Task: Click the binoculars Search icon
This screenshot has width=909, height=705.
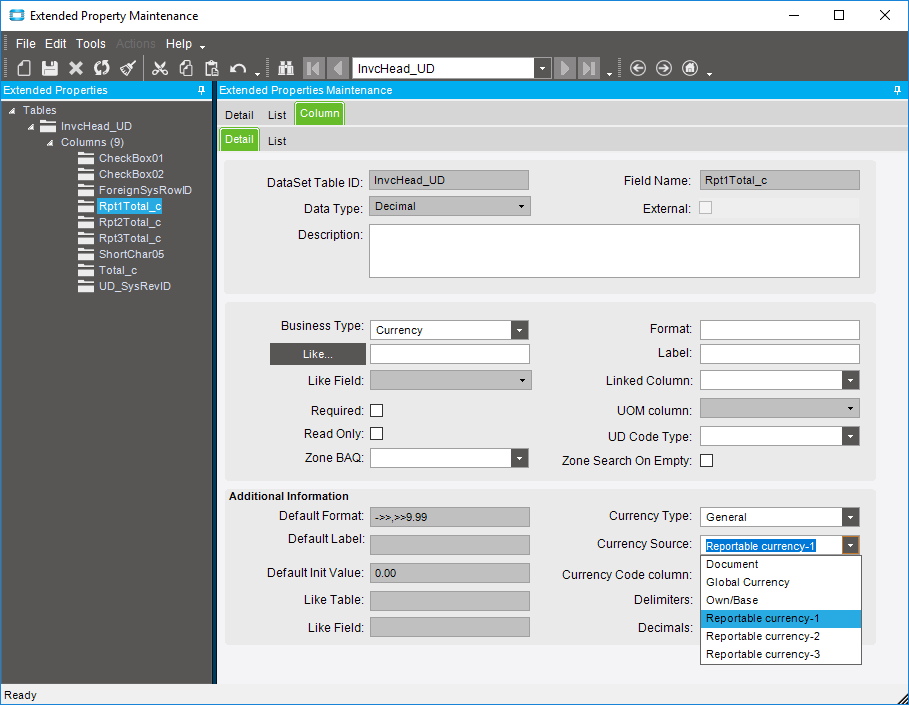Action: tap(286, 68)
